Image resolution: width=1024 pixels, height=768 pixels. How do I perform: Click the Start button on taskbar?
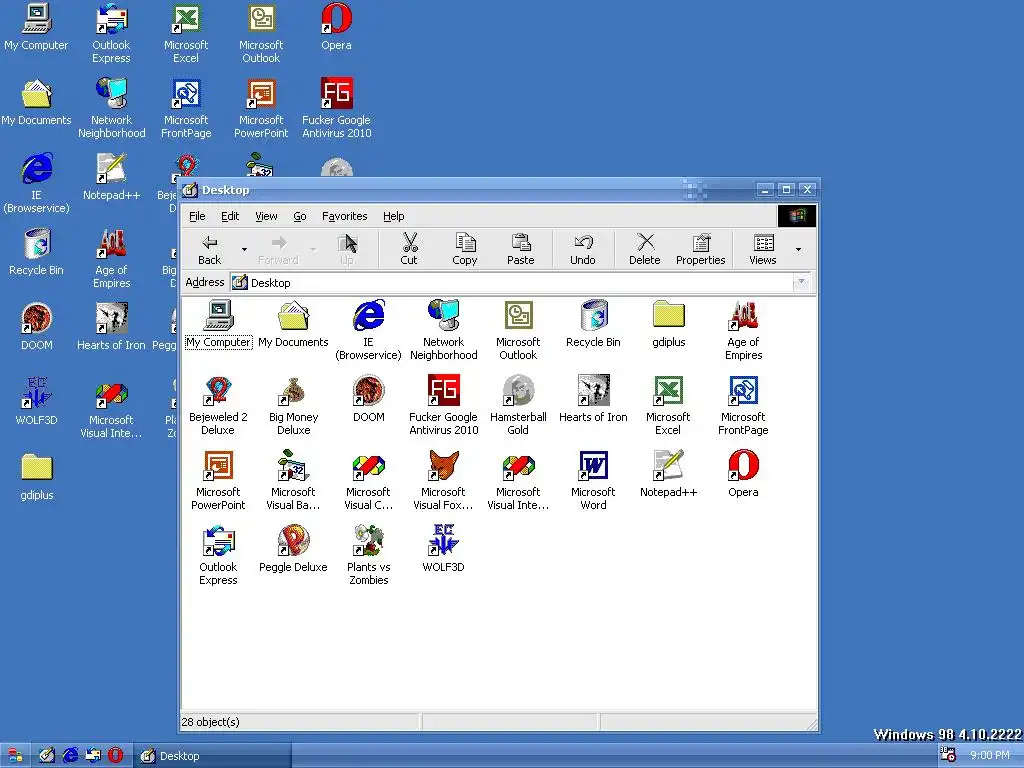coord(14,756)
